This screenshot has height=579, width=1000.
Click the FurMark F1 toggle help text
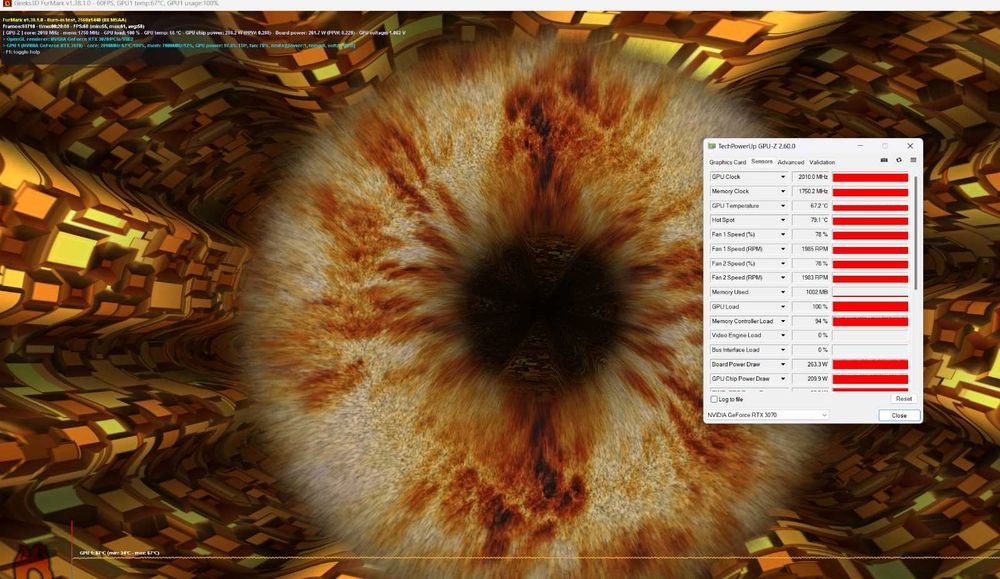pyautogui.click(x=23, y=52)
